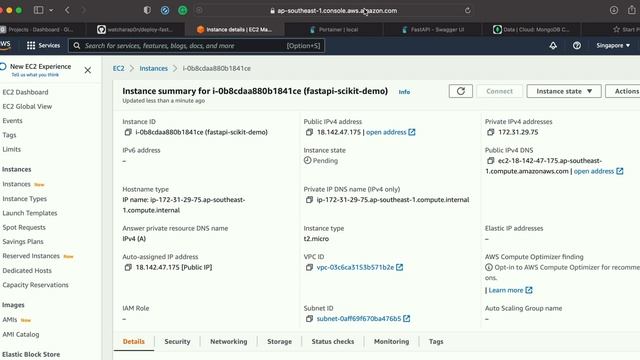Image resolution: width=640 pixels, height=360 pixels.
Task: Open Instance Types in sidebar
Action: (24, 199)
